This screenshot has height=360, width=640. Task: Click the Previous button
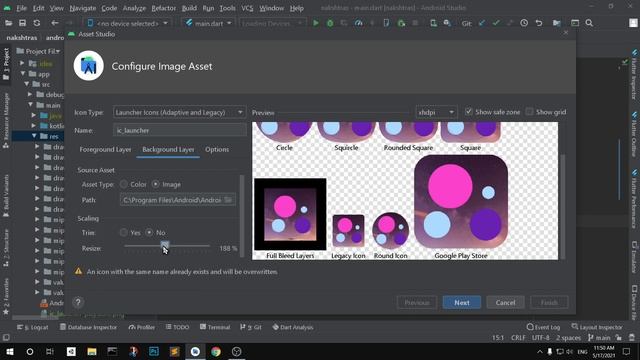[417, 302]
